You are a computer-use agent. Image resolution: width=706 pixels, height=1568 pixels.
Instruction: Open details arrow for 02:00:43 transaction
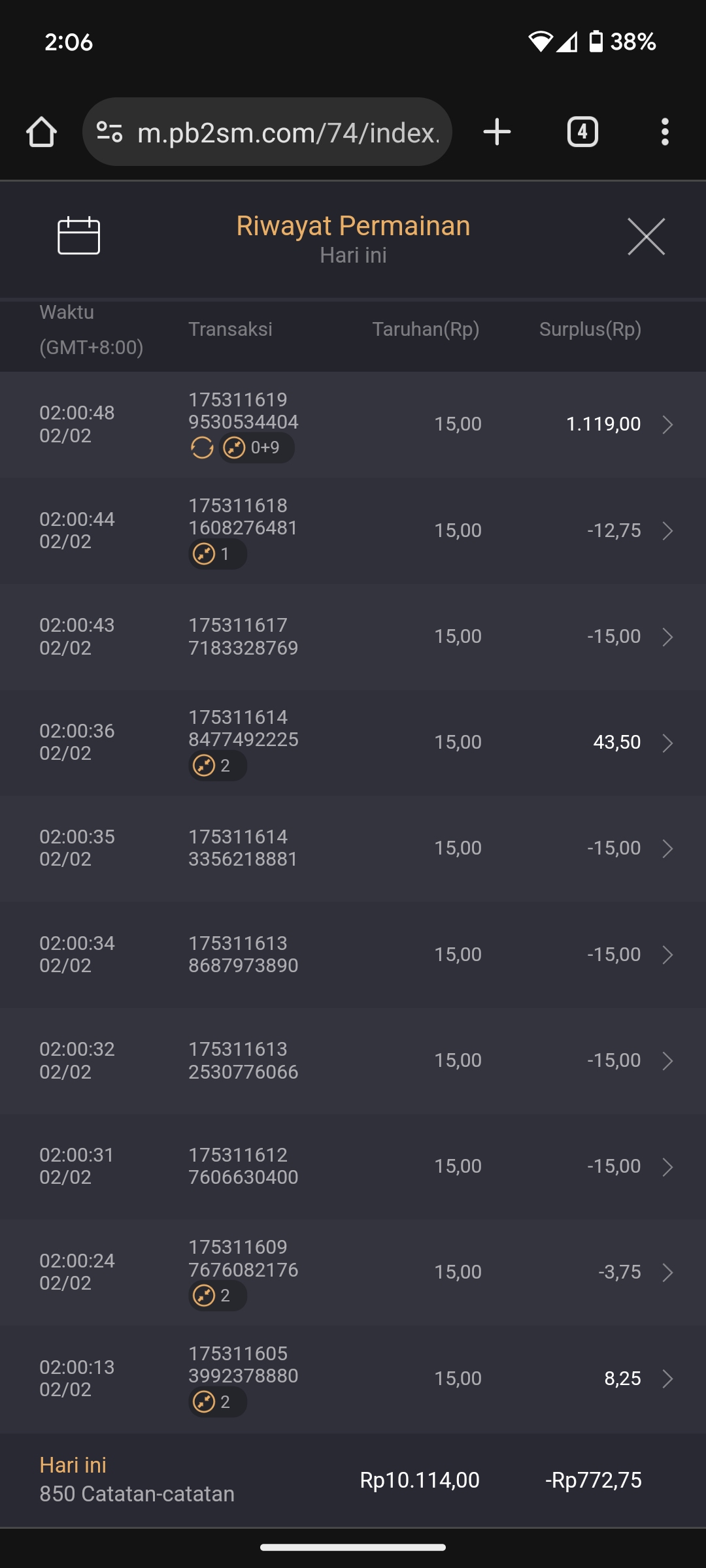pos(667,637)
